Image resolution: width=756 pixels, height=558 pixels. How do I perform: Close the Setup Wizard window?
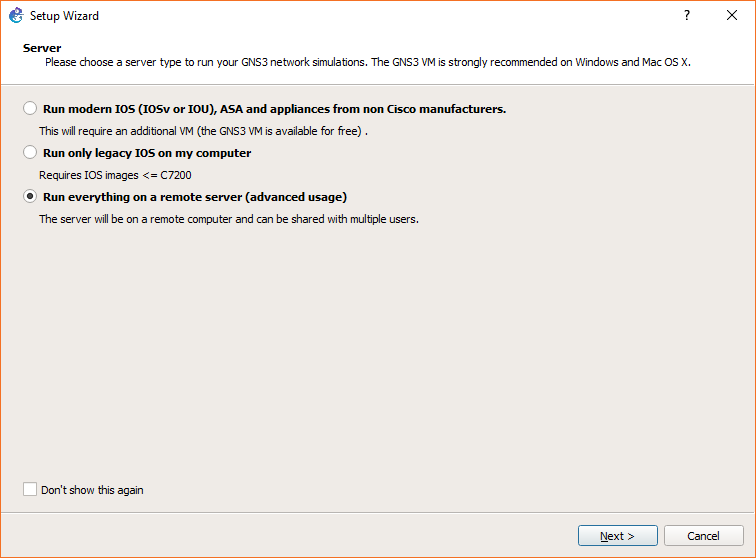(x=732, y=16)
